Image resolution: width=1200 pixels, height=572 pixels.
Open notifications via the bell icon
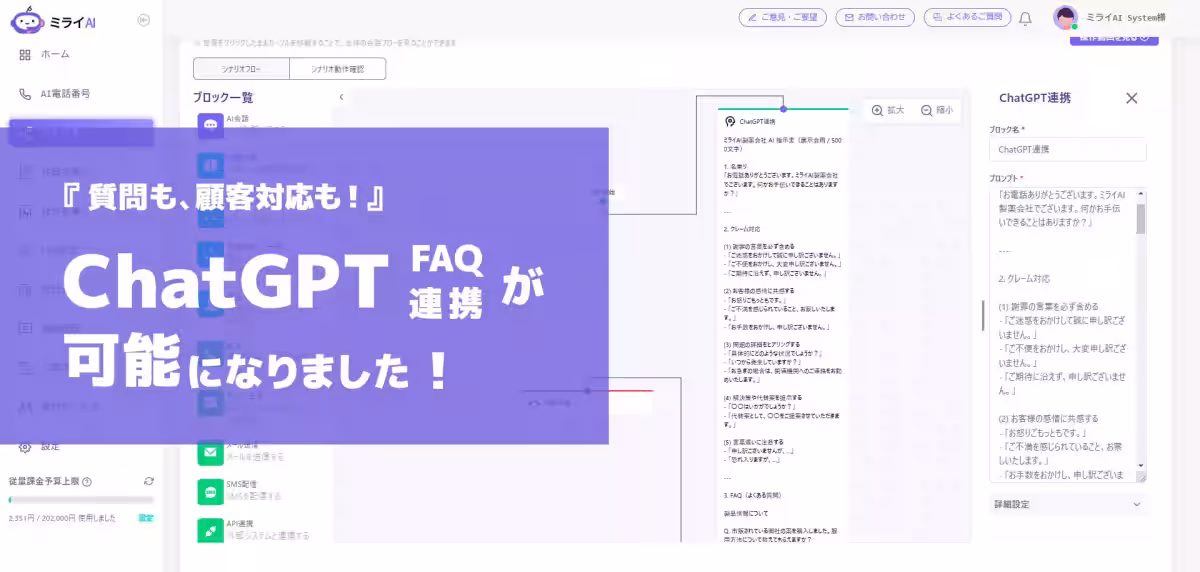point(1025,18)
